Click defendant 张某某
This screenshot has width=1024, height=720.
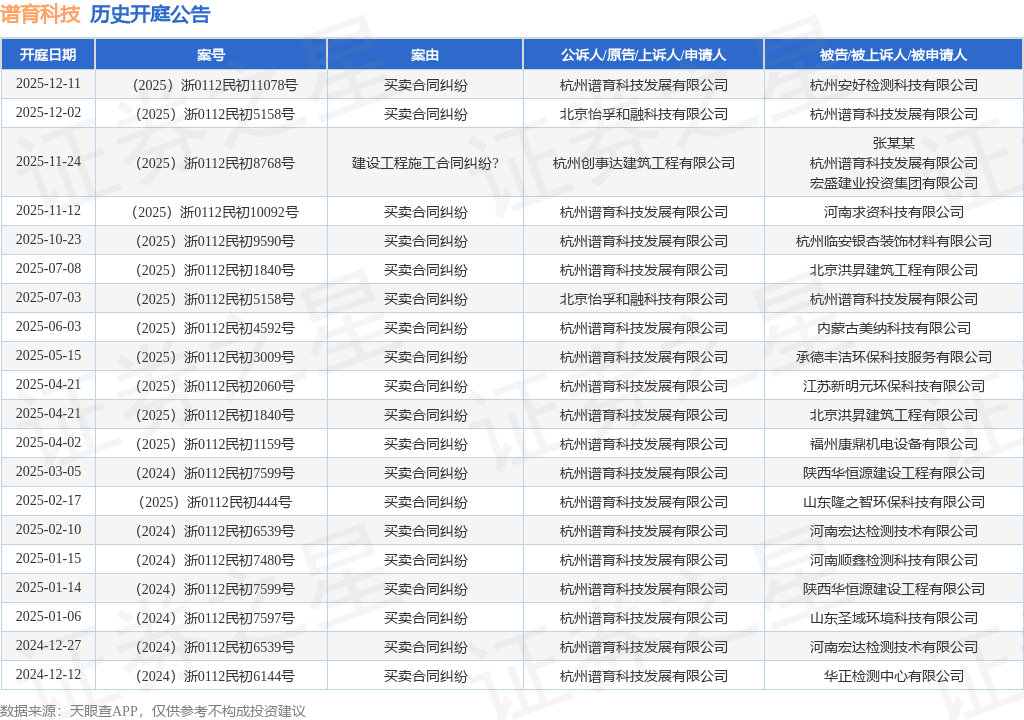click(893, 143)
